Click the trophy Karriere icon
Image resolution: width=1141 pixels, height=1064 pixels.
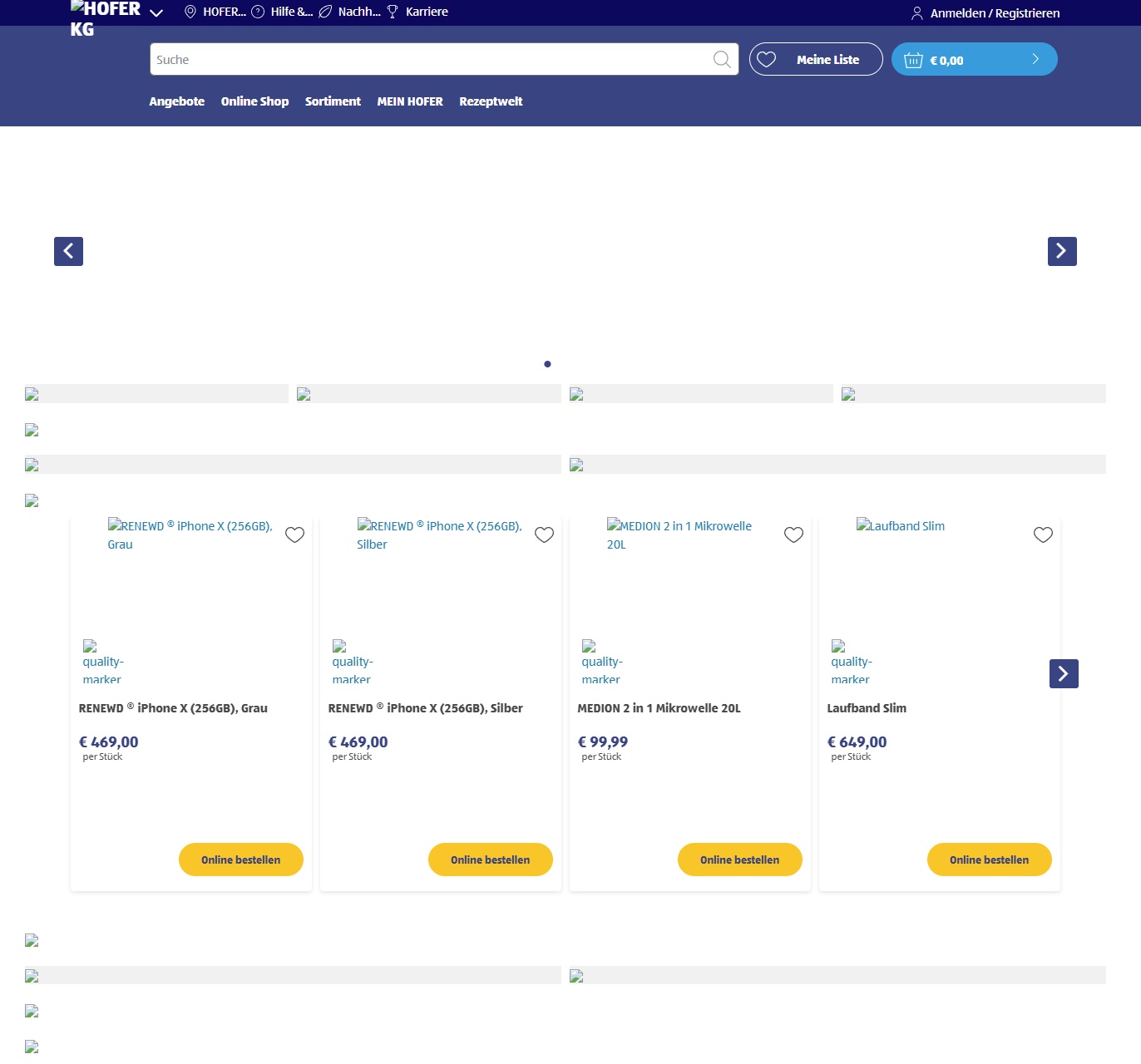coord(393,12)
